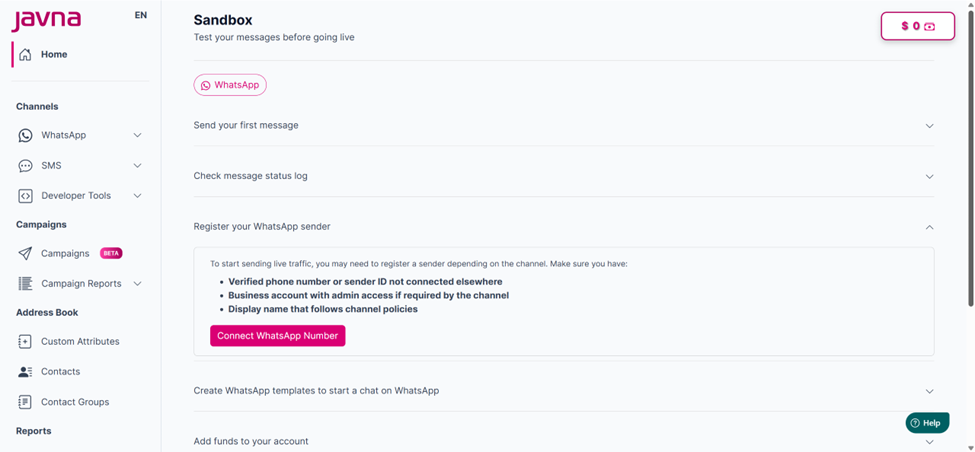Click the Home house icon in sidebar
975x452 pixels.
tap(25, 55)
